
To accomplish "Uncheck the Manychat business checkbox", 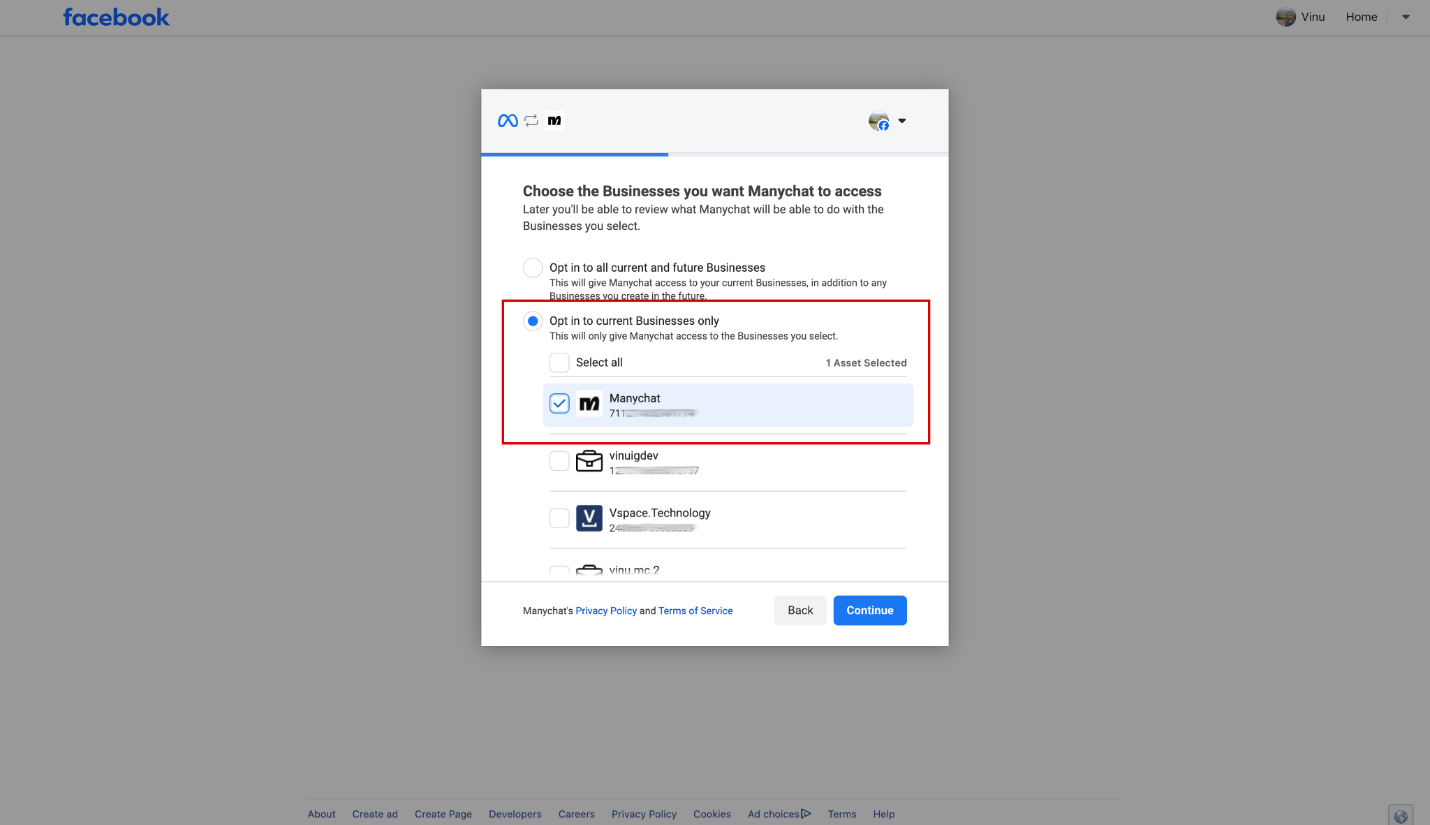I will (559, 403).
